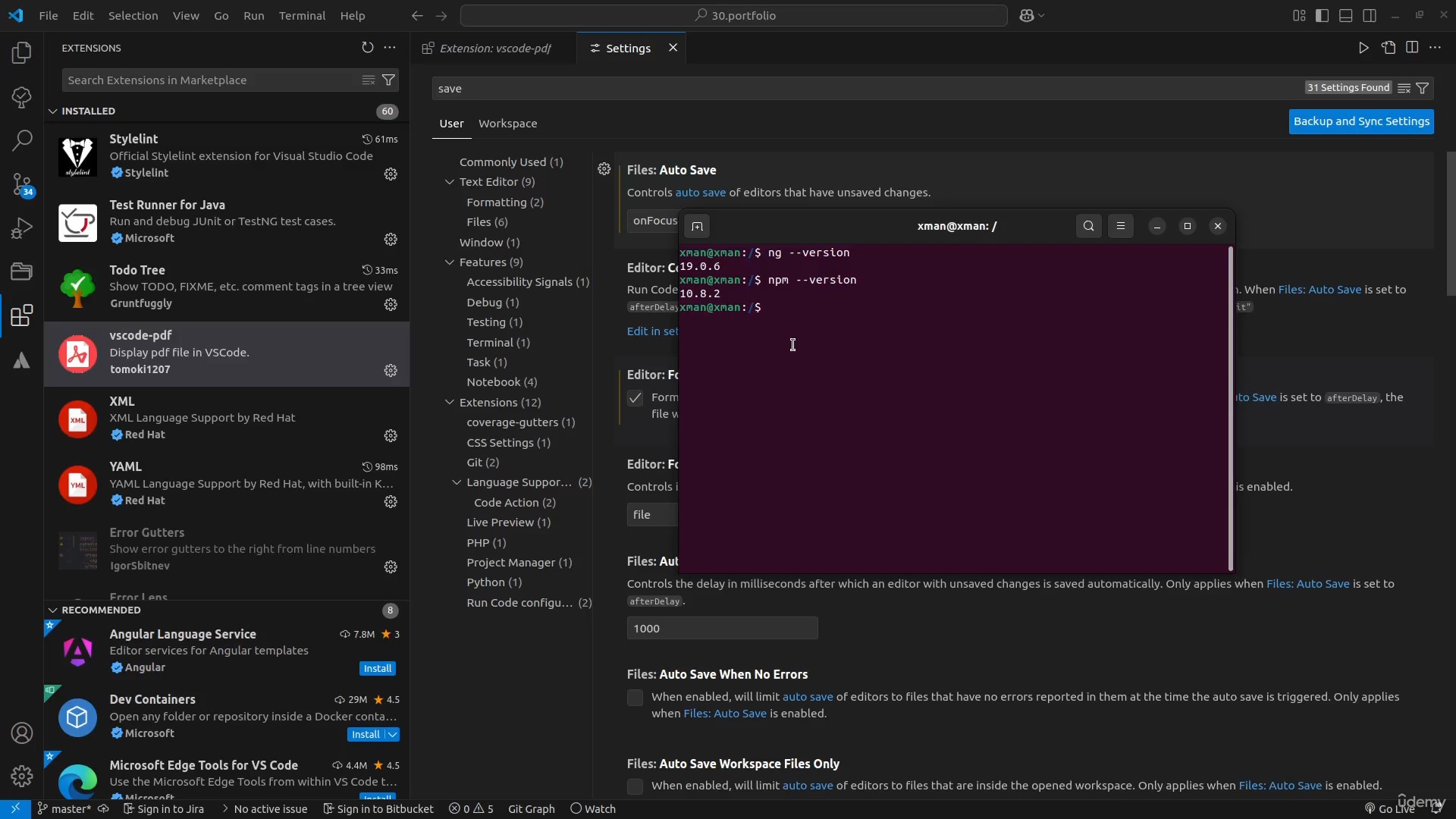Open Format On Save Mode file dropdown
This screenshot has width=1456, height=819.
pos(653,515)
